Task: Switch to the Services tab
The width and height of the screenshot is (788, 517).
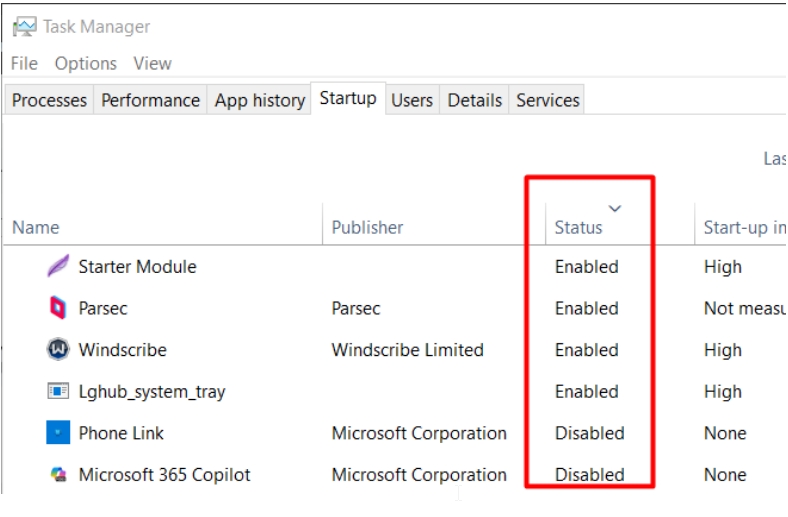Action: coord(548,100)
